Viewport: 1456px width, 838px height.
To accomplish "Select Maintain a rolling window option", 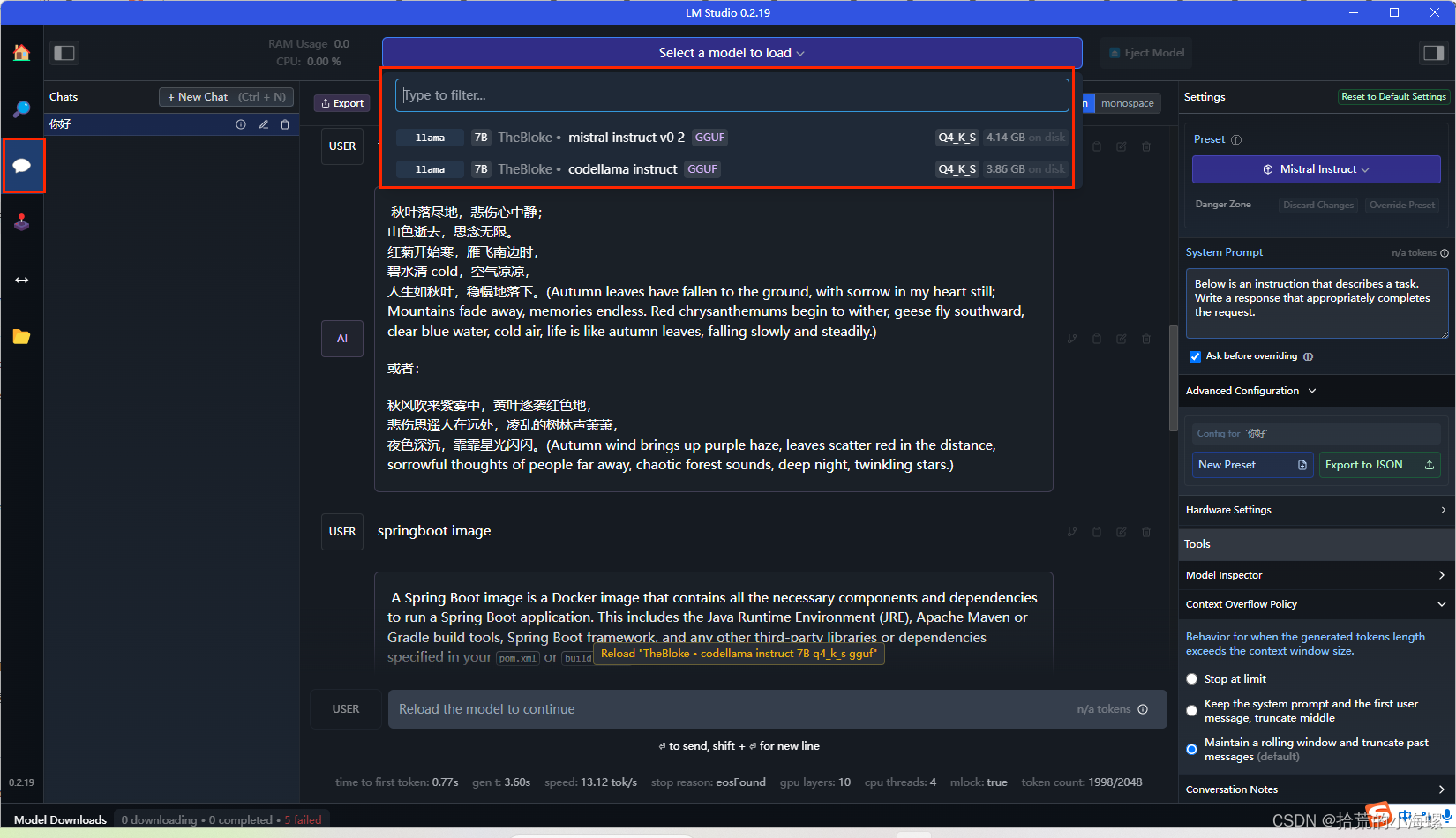I will [1192, 750].
